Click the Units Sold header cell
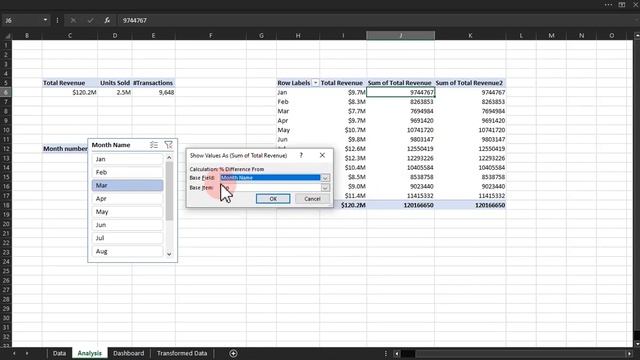Viewport: 640px width, 360px height. pyautogui.click(x=115, y=83)
